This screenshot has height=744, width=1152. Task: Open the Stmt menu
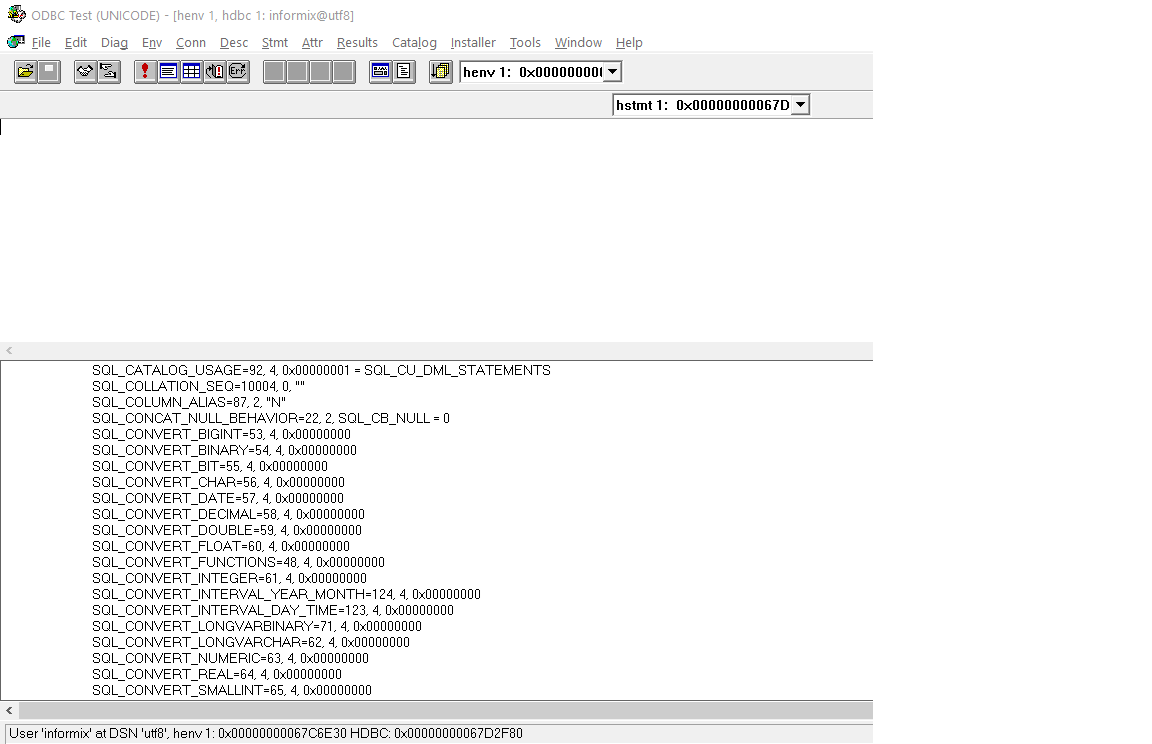pyautogui.click(x=275, y=43)
